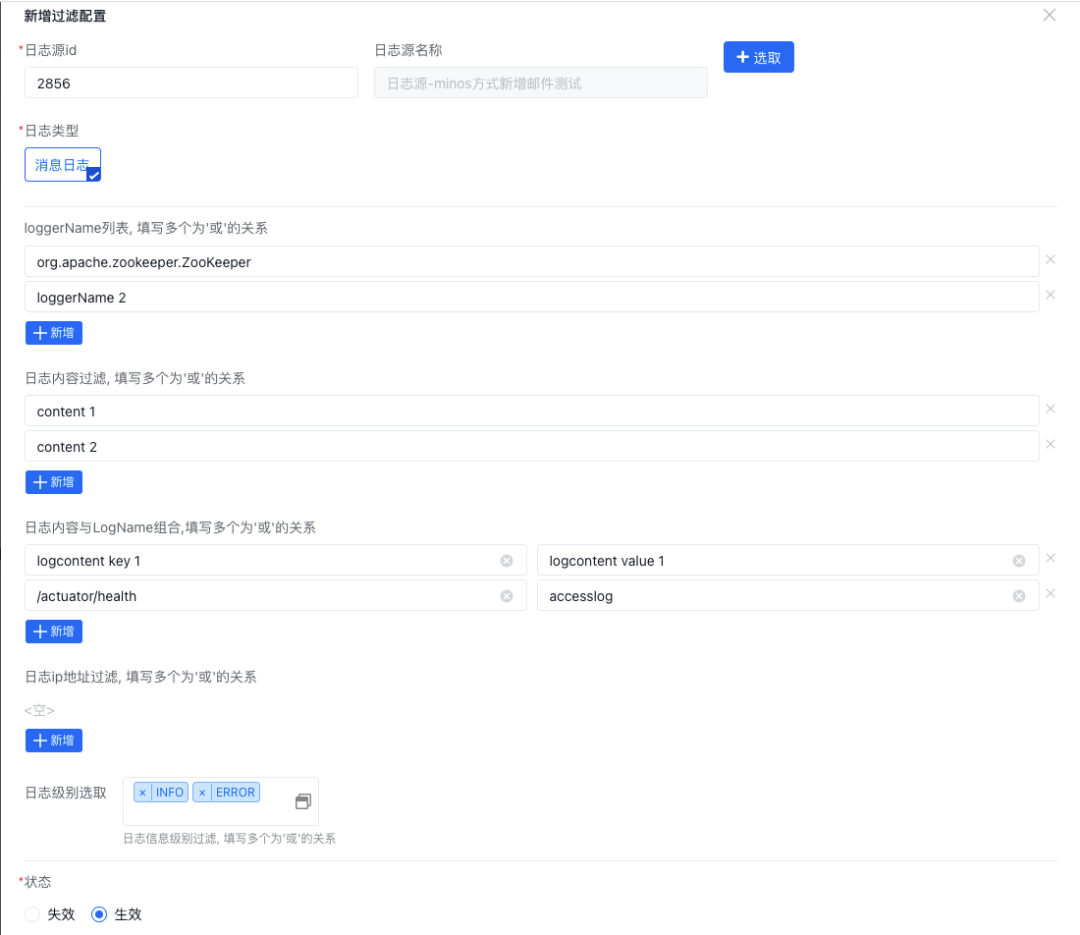Edit the org.apache.zookeeper.ZooKeeper input
This screenshot has width=1080, height=935.
click(532, 262)
